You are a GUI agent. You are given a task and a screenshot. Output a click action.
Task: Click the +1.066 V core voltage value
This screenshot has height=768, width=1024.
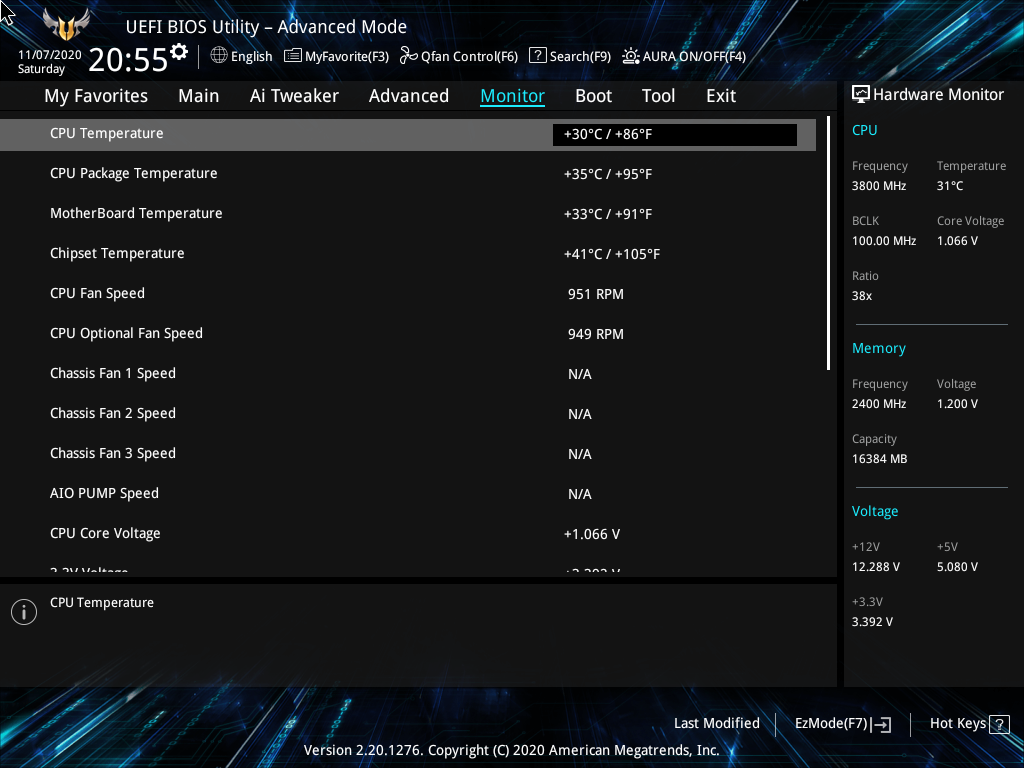coord(592,534)
